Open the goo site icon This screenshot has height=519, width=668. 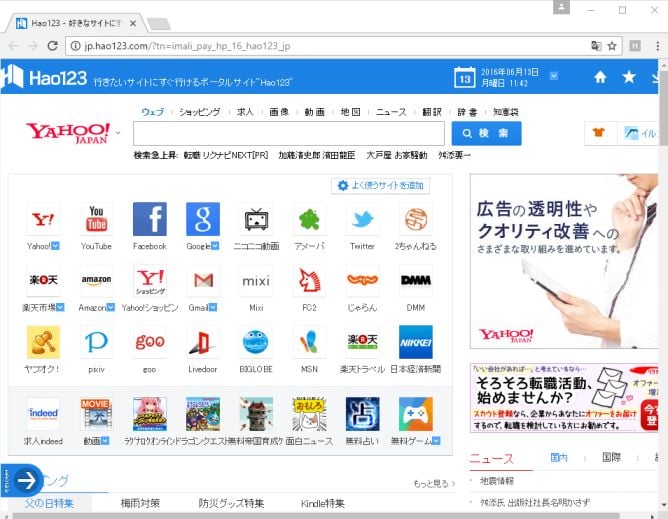click(150, 342)
